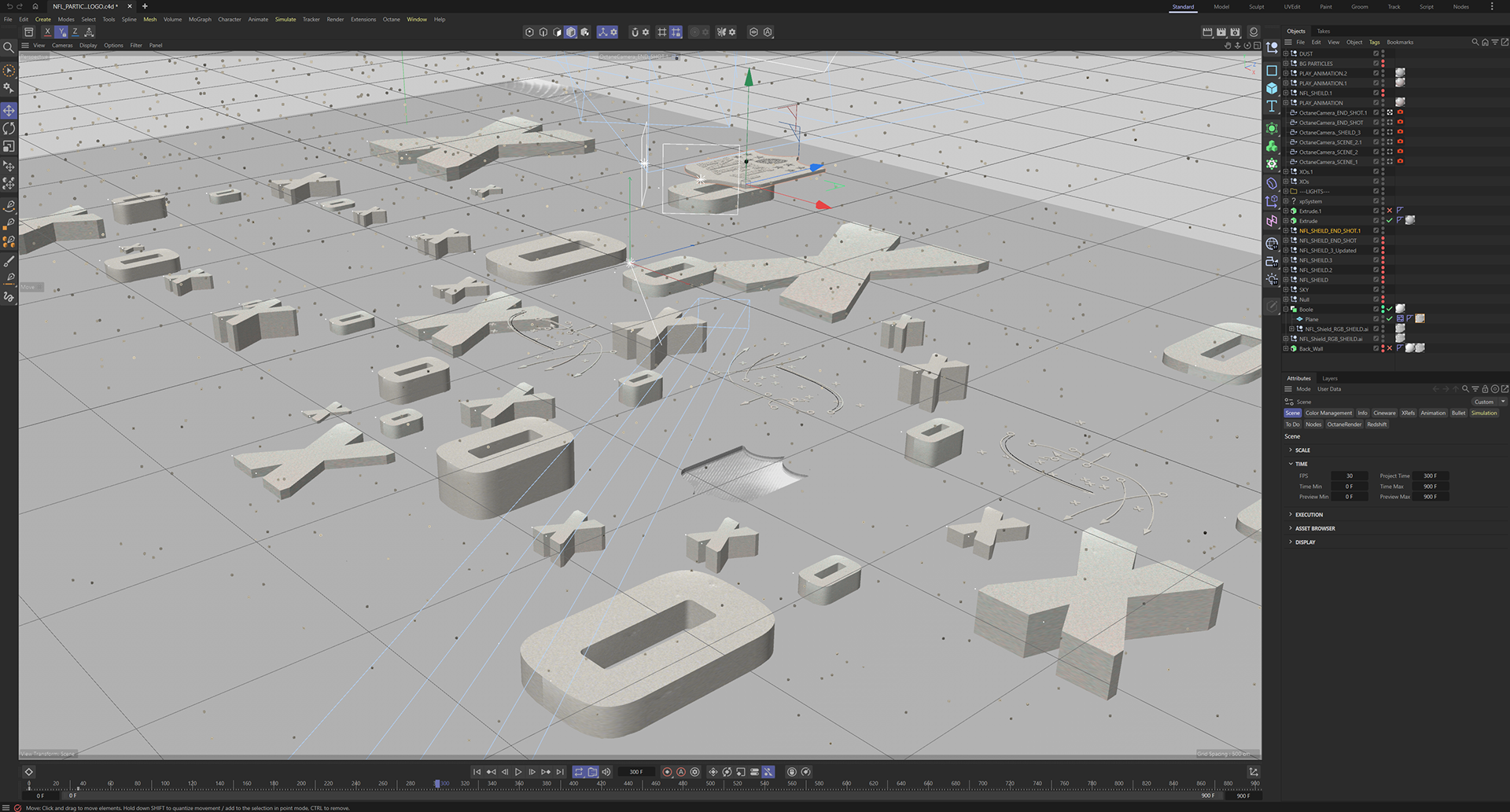This screenshot has height=812, width=1510.
Task: Toggle Z axis lock button
Action: click(75, 32)
